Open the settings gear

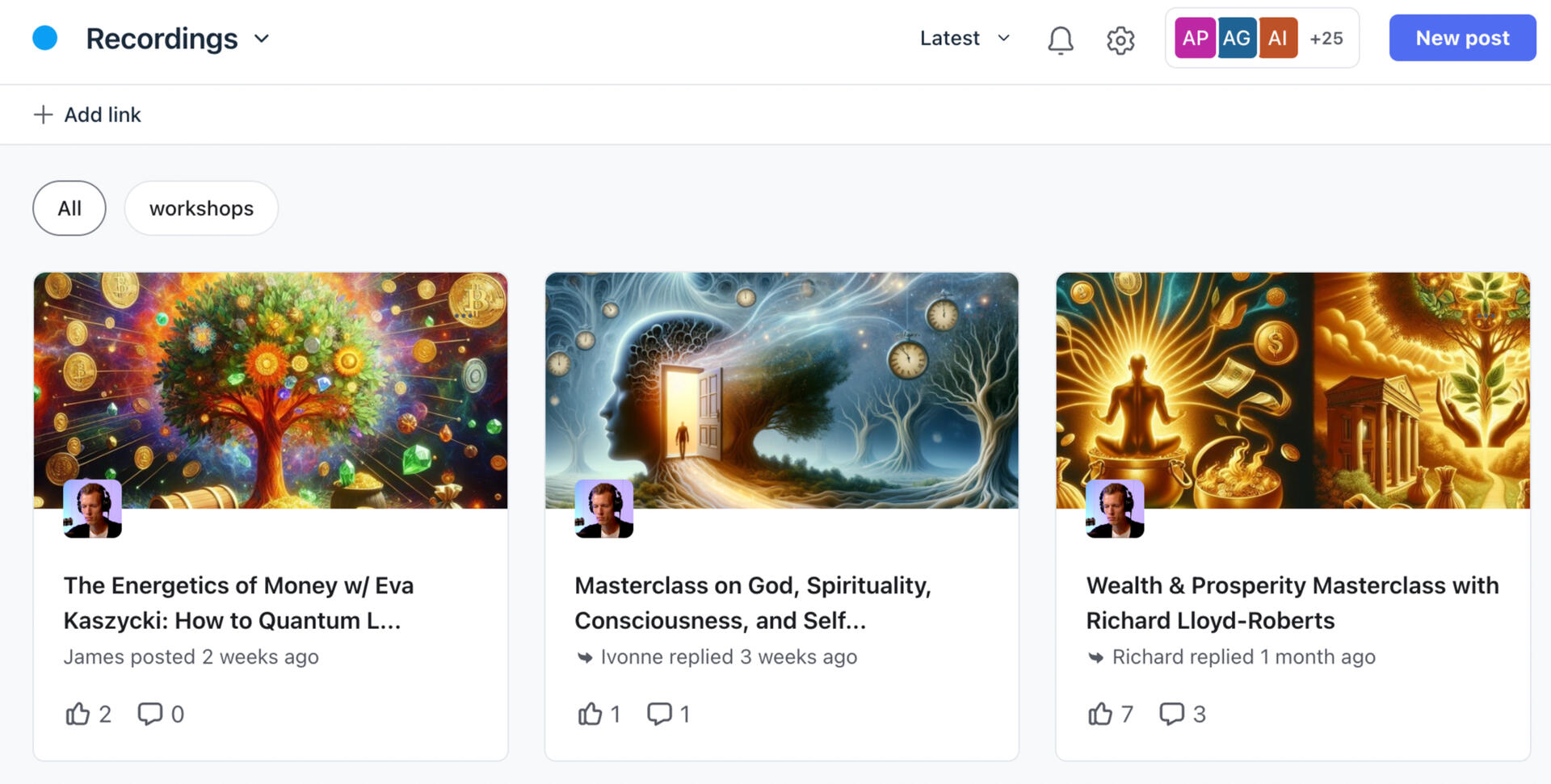(1120, 40)
